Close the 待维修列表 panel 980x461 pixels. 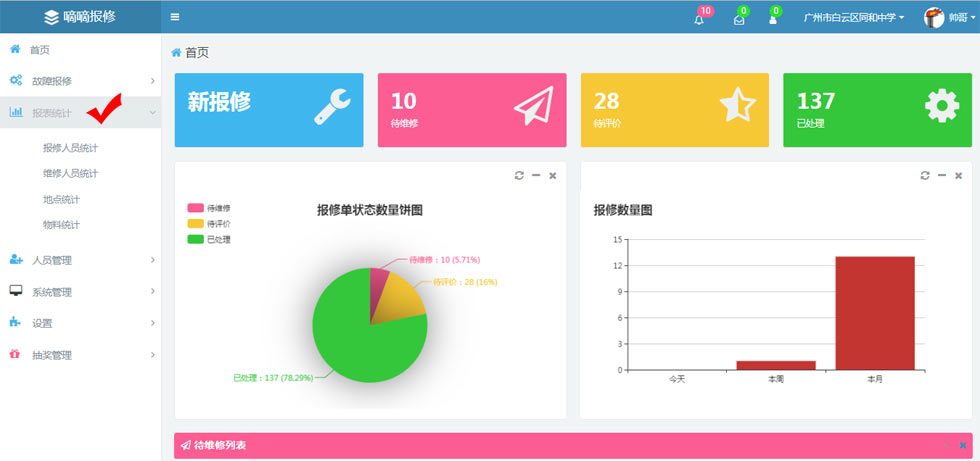point(962,445)
